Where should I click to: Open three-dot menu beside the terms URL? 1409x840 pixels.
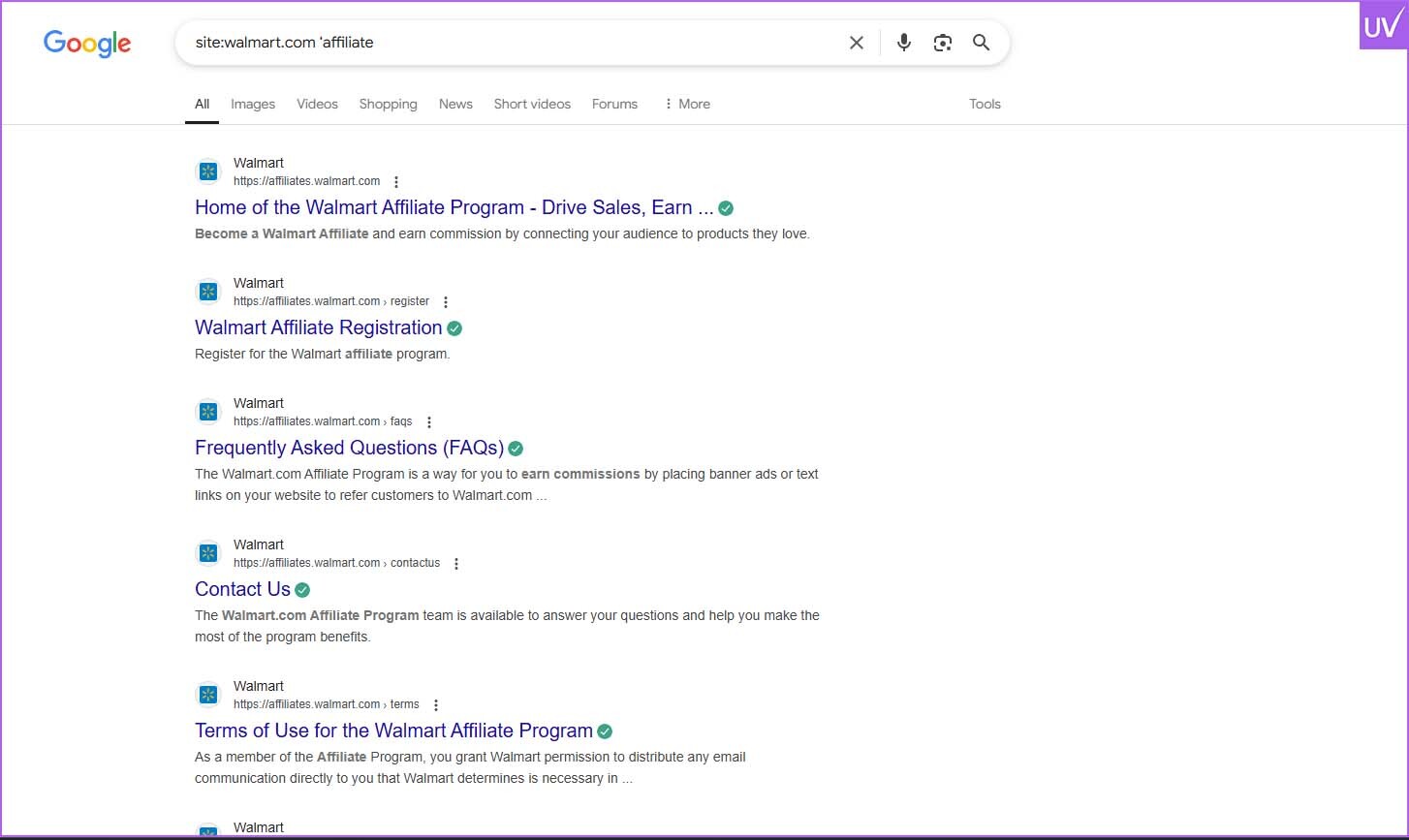pyautogui.click(x=436, y=705)
